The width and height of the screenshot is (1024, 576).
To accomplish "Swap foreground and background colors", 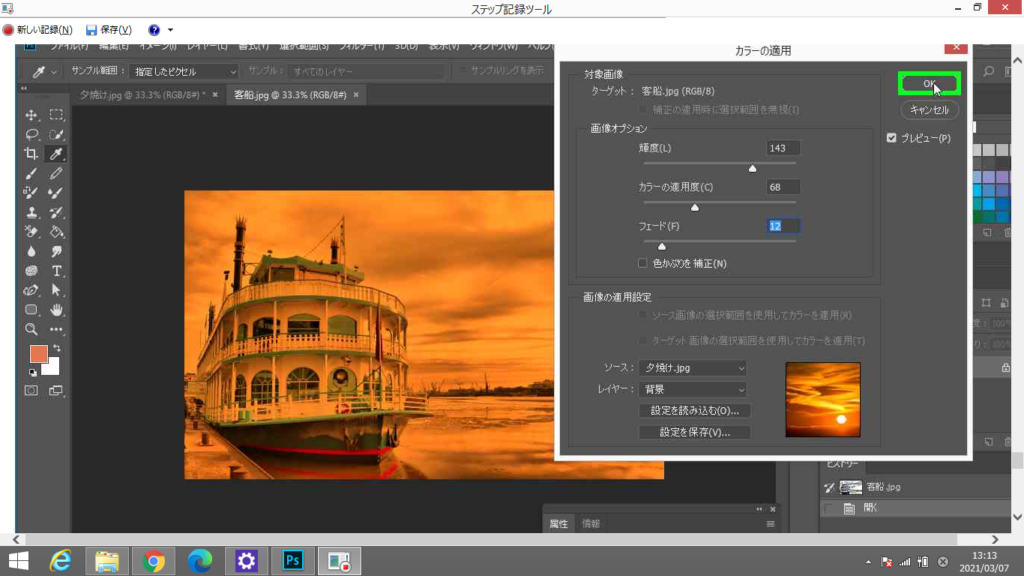I will tap(57, 348).
